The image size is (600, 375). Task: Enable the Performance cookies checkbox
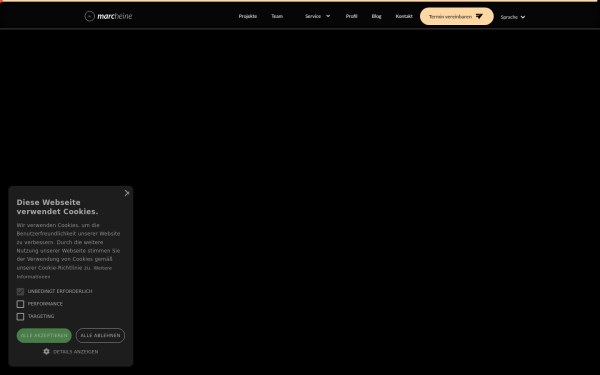(20, 304)
